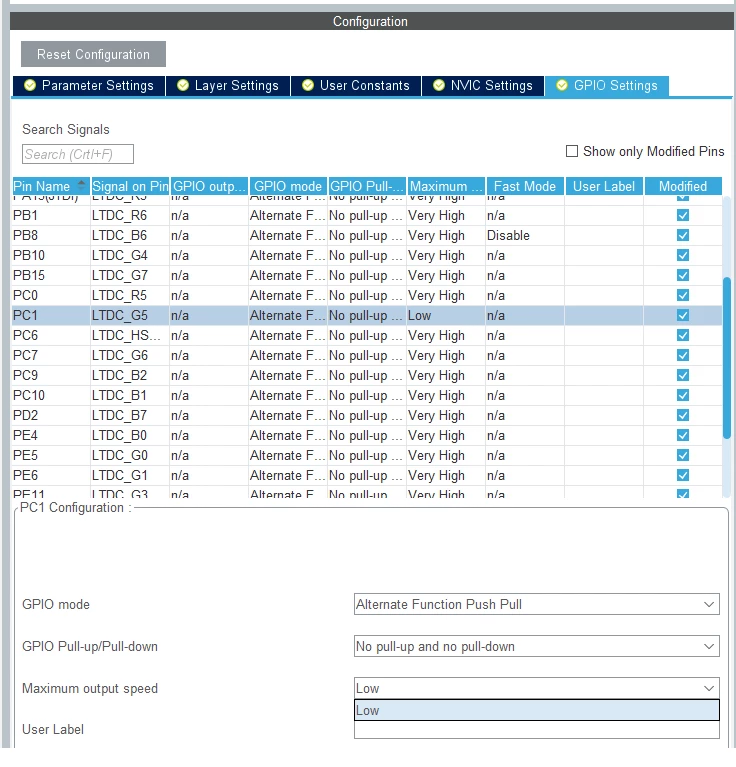Click the pin table vertical scrollbar
736x767 pixels.
click(x=727, y=358)
